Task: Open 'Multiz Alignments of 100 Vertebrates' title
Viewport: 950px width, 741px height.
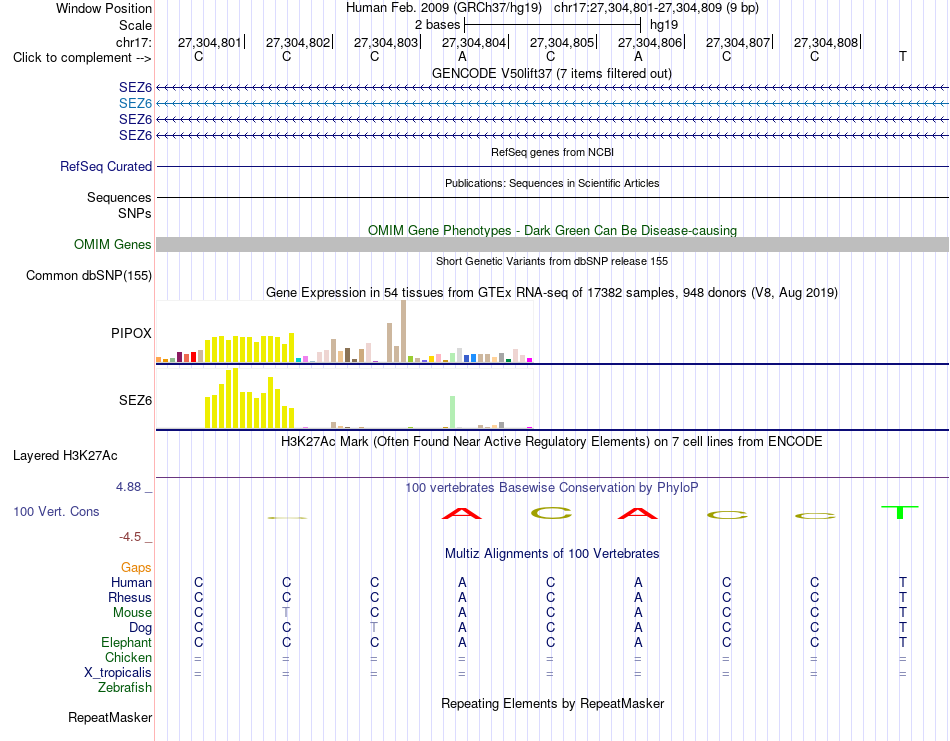Action: pyautogui.click(x=552, y=553)
